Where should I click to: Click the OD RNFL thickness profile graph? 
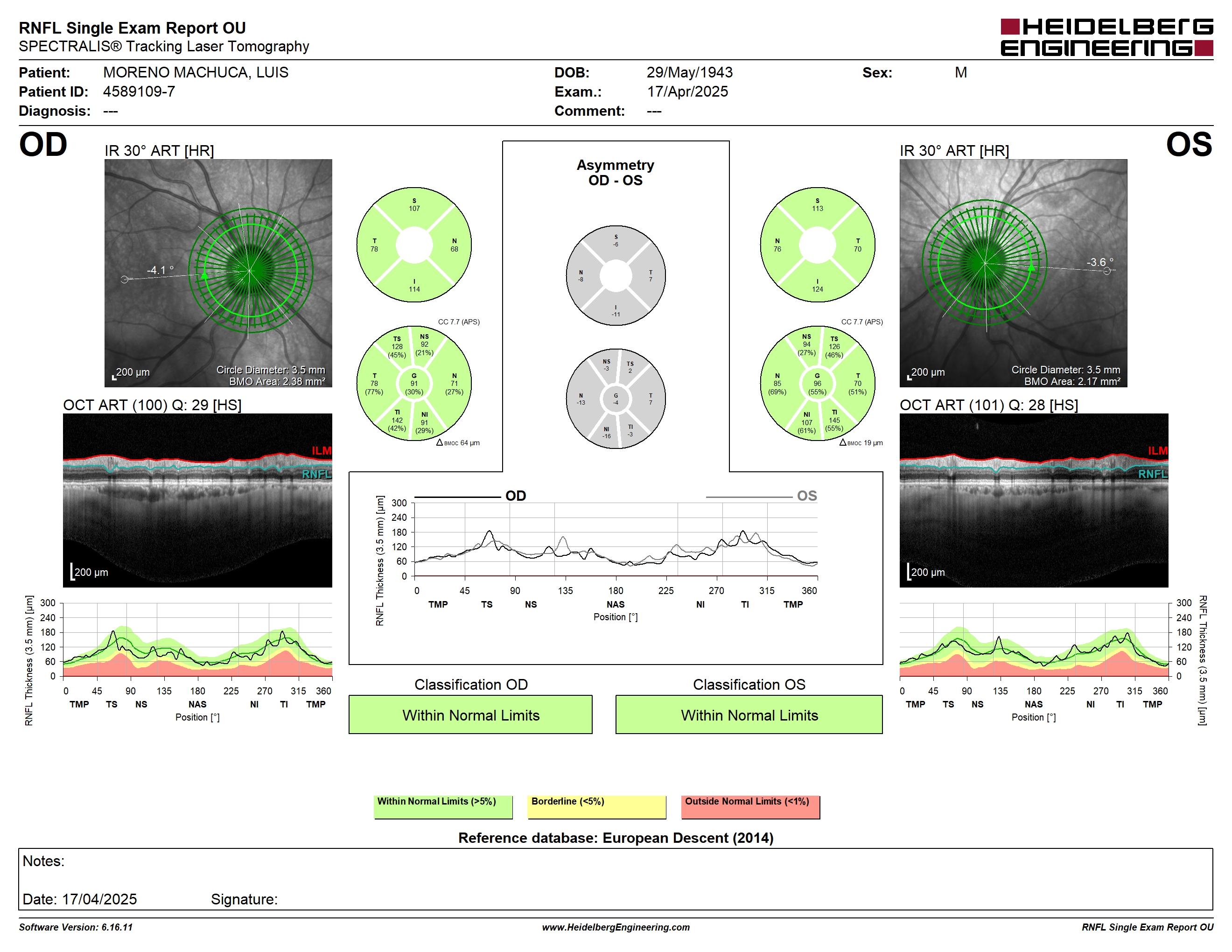[197, 639]
